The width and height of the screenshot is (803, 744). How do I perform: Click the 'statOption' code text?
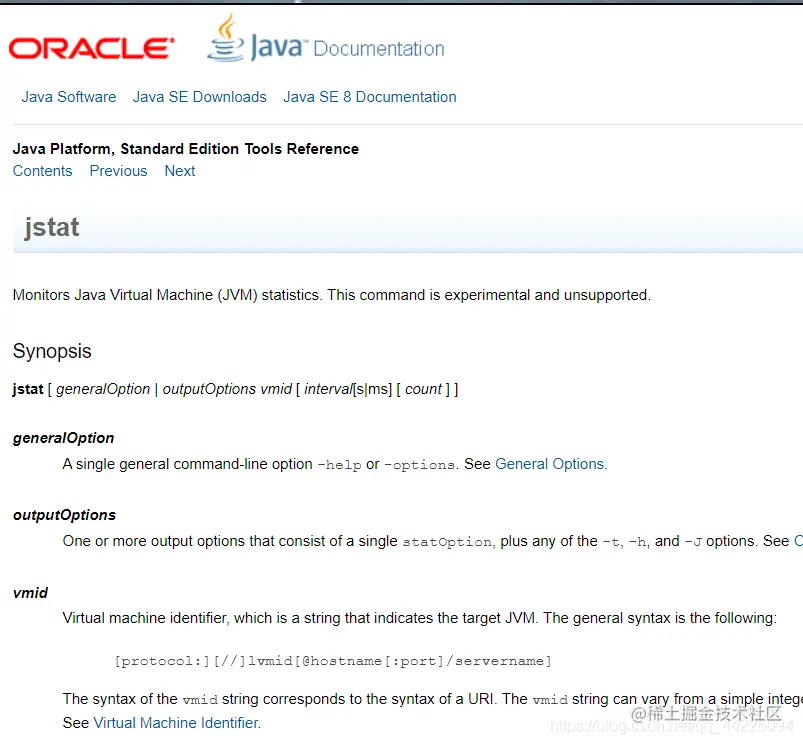pos(447,542)
